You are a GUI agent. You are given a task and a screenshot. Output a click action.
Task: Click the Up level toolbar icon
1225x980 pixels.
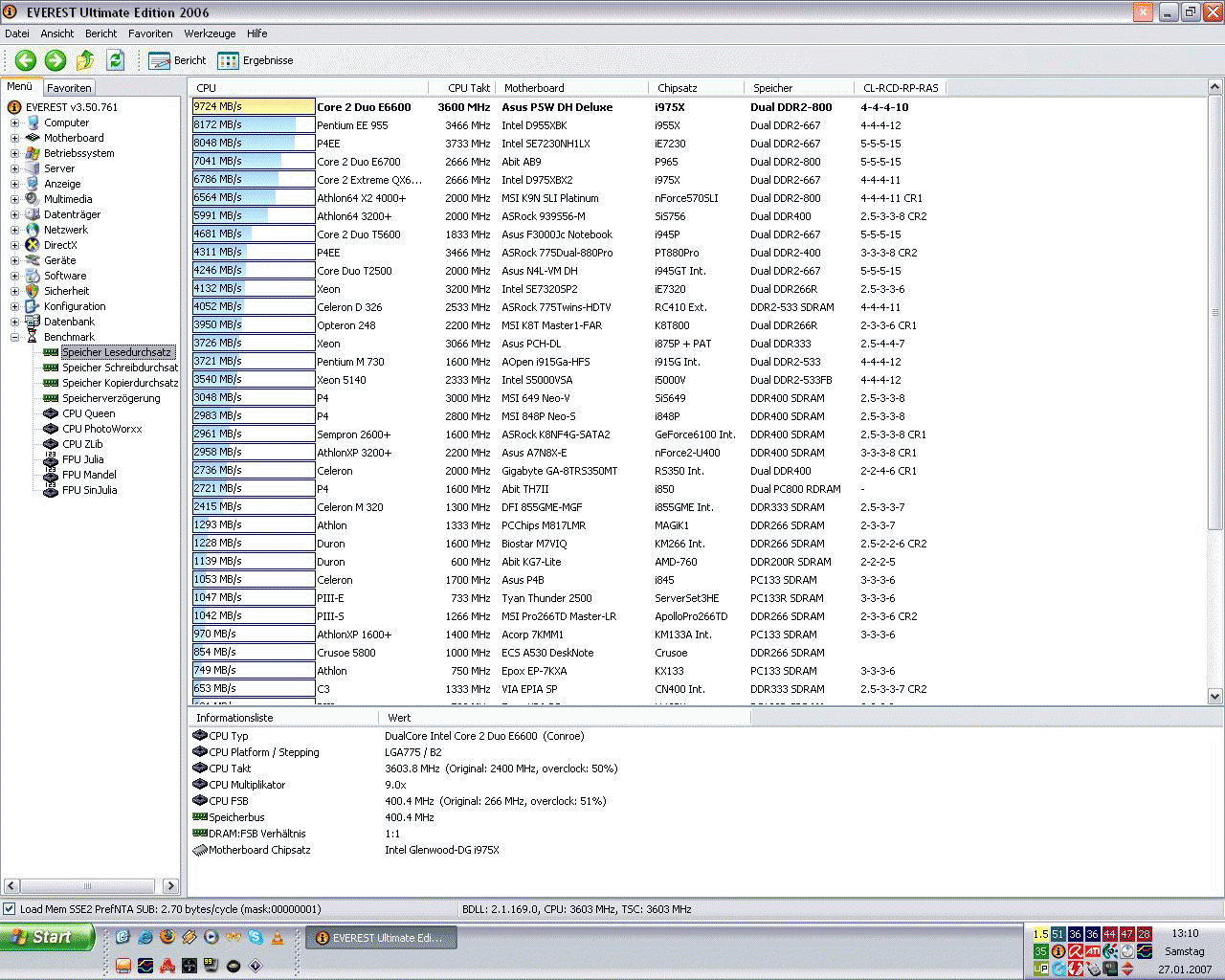pyautogui.click(x=85, y=60)
